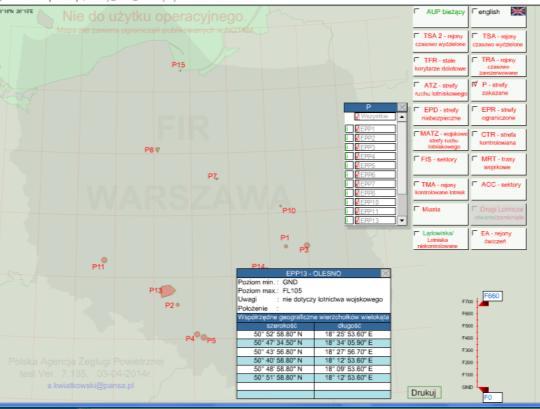This screenshot has width=540, height=409.
Task: Toggle the TRA rejony czasowo zarezerwowane checkbox
Action: click(x=475, y=60)
